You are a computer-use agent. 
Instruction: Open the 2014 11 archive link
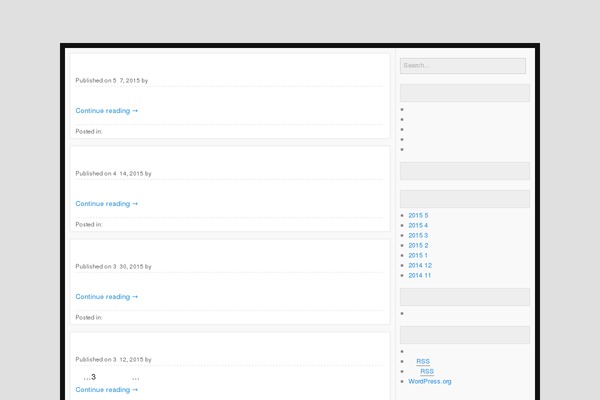tap(419, 275)
